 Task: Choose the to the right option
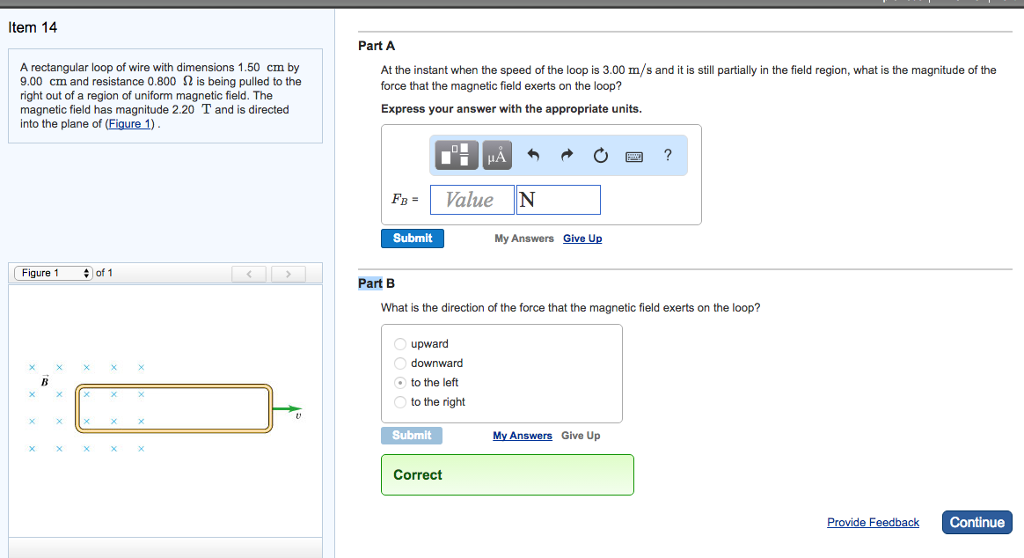[x=400, y=402]
